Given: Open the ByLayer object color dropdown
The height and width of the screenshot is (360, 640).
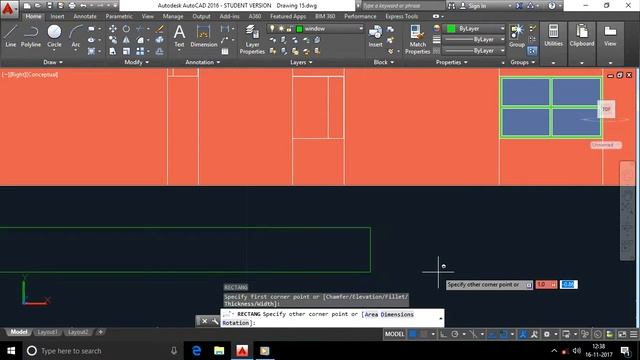Looking at the screenshot, I should click(502, 29).
